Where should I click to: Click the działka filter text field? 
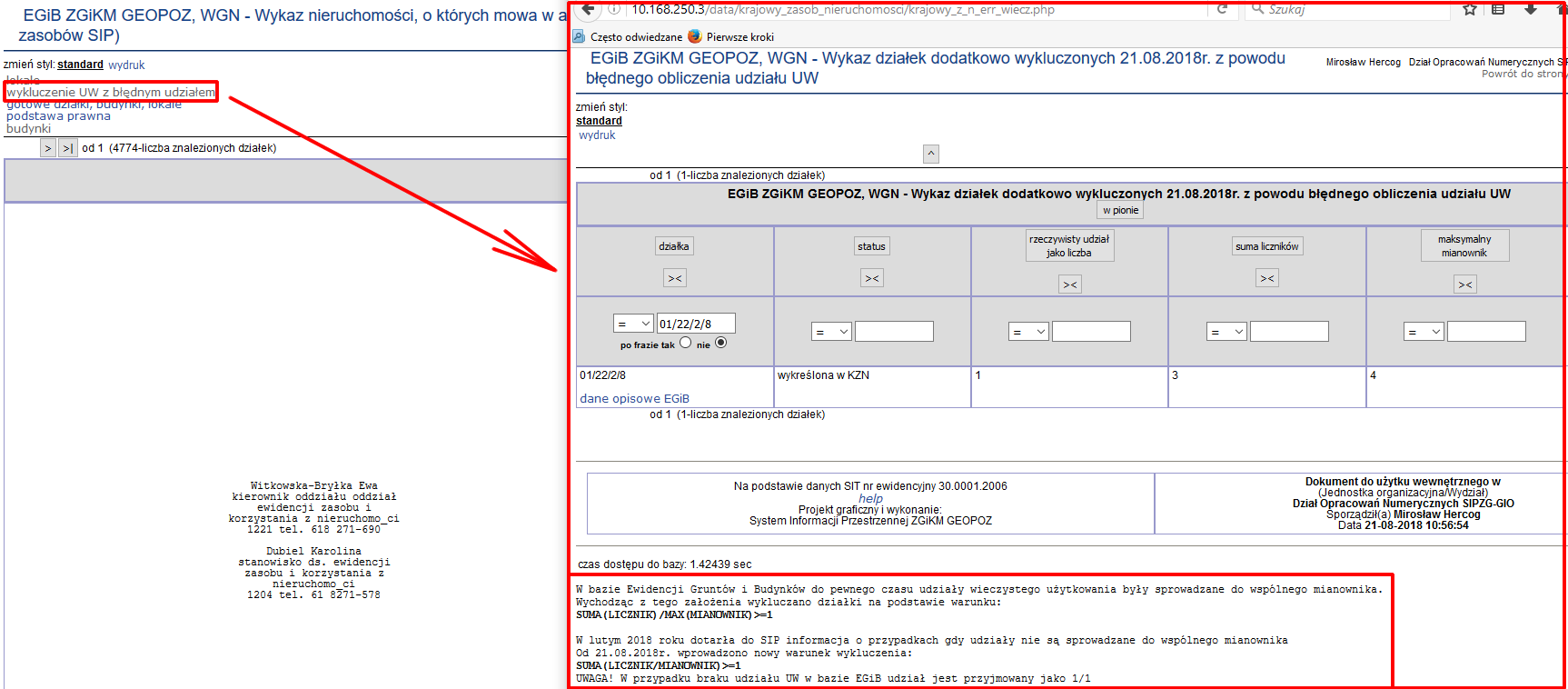click(696, 324)
